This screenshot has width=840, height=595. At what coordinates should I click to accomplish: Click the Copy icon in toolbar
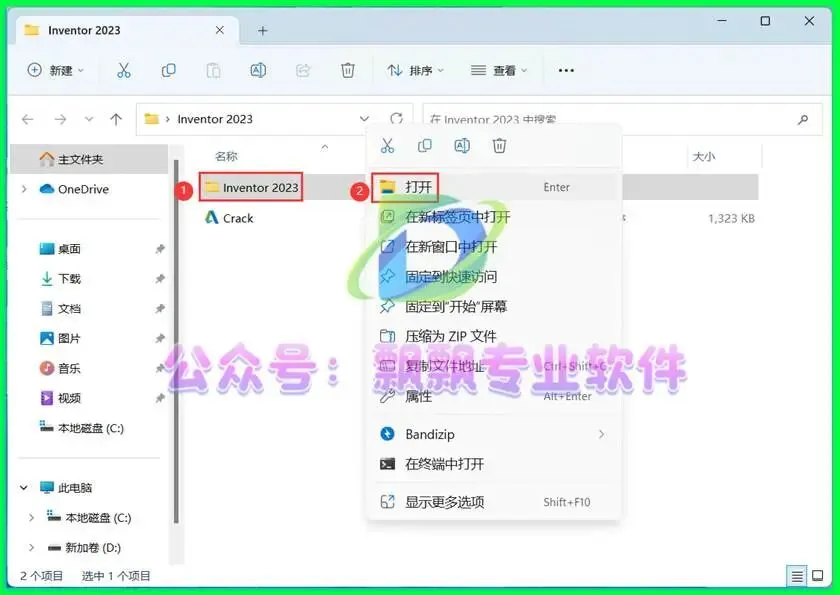pos(169,70)
